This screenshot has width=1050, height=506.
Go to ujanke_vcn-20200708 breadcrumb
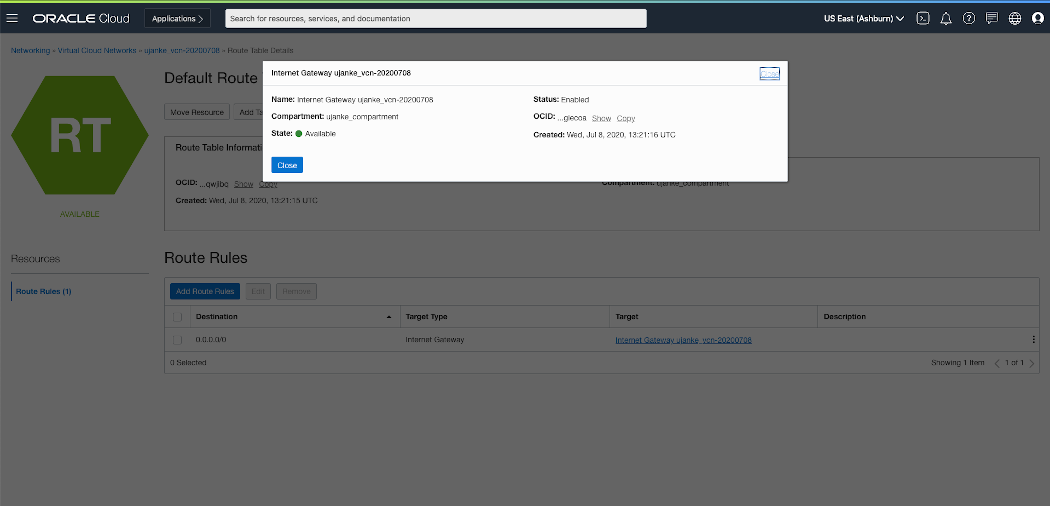pos(181,50)
